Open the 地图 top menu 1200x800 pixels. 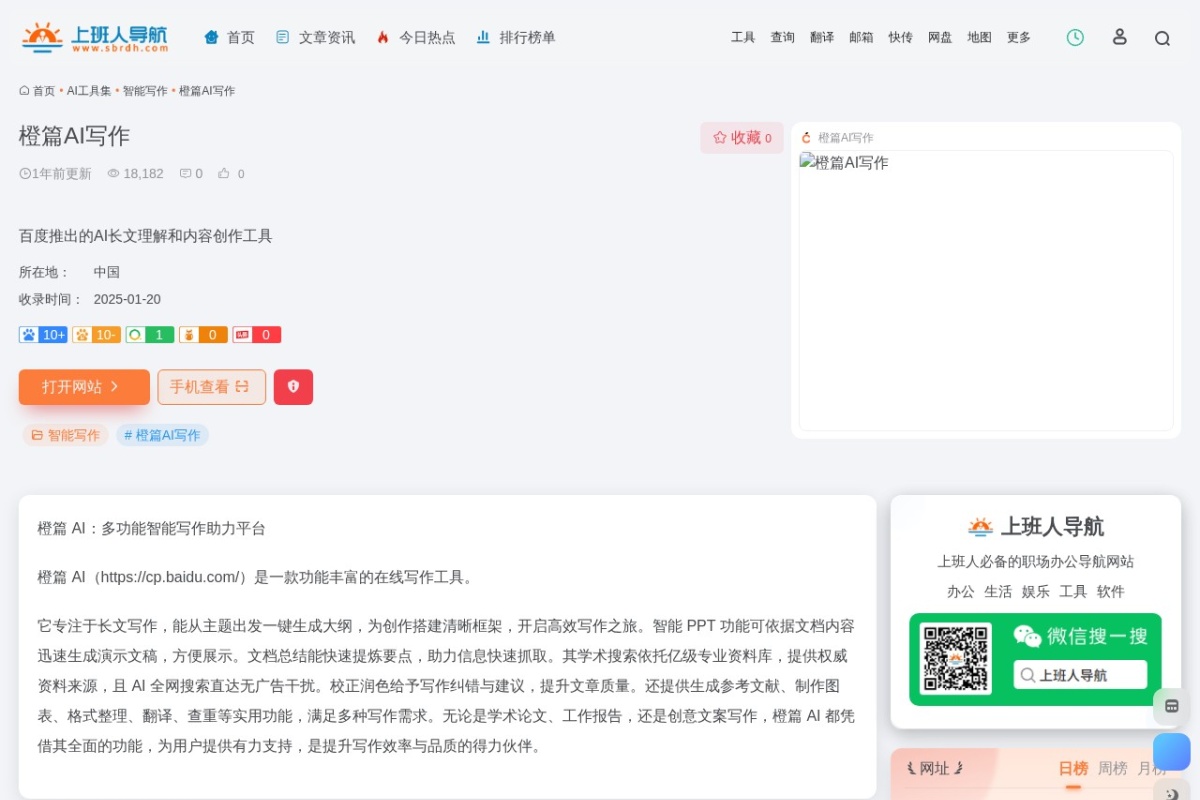pos(979,37)
